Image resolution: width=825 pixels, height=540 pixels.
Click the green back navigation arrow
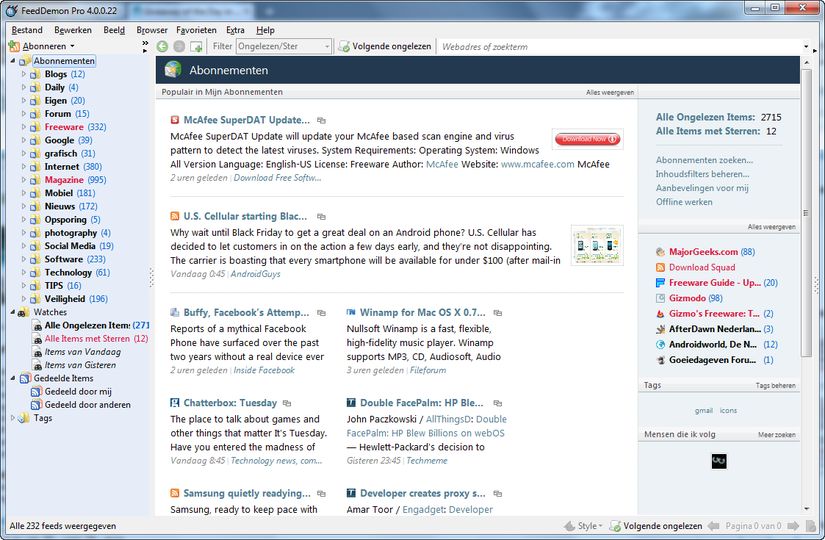tap(162, 46)
